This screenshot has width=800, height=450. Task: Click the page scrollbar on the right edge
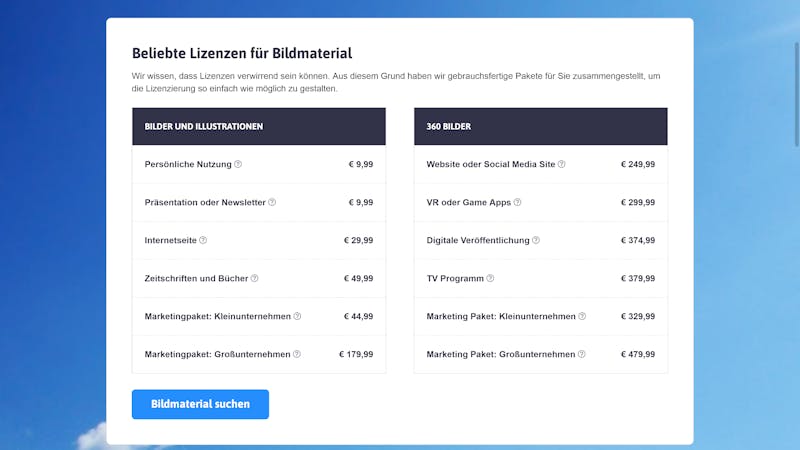(x=796, y=94)
